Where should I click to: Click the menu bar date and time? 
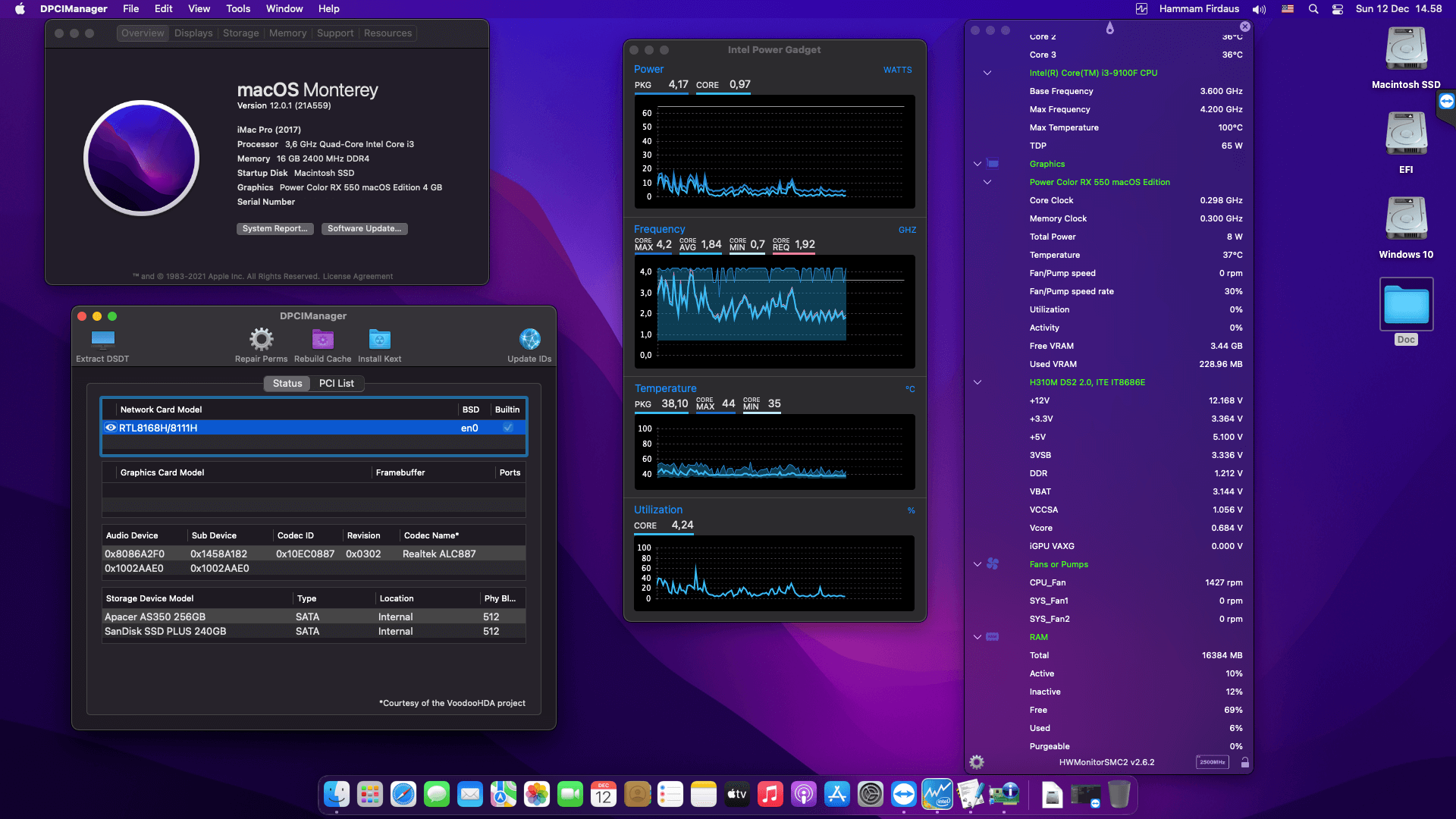click(1398, 9)
